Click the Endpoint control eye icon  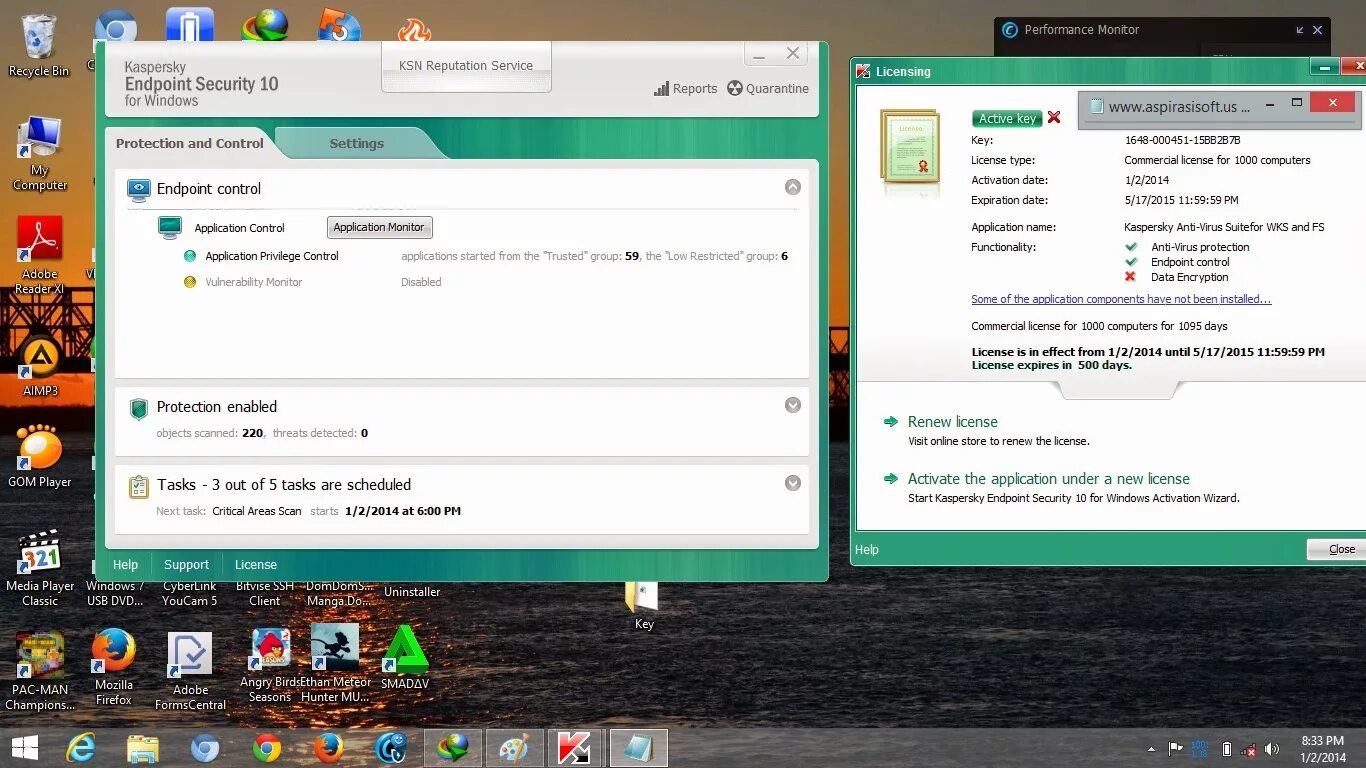[x=139, y=188]
